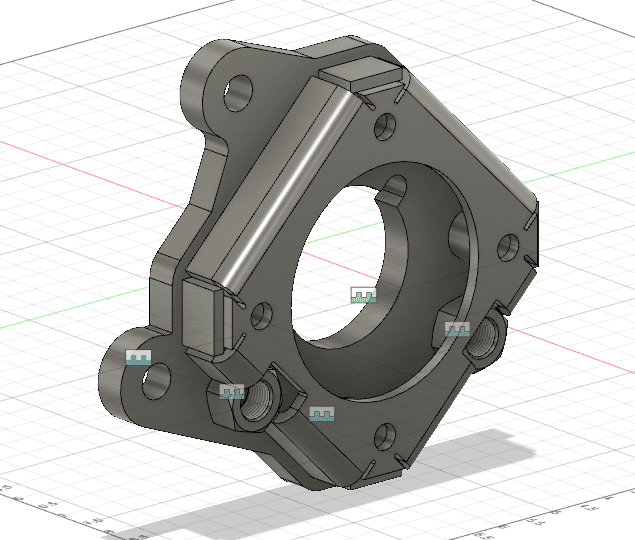Select the small hole at the plate's right corner
Screen dimensions: 635x540
507,246
